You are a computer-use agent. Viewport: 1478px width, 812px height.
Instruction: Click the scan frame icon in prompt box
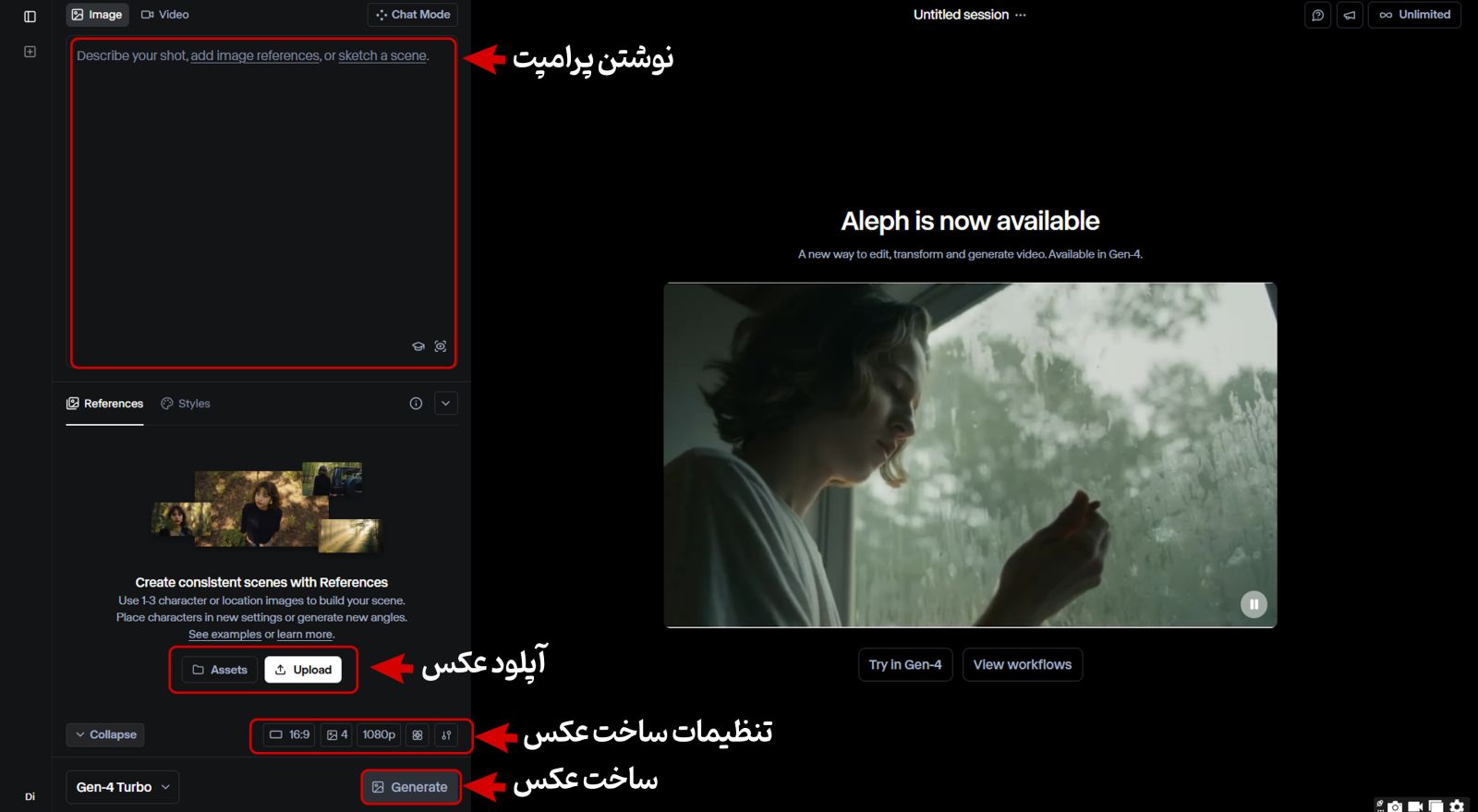click(441, 346)
